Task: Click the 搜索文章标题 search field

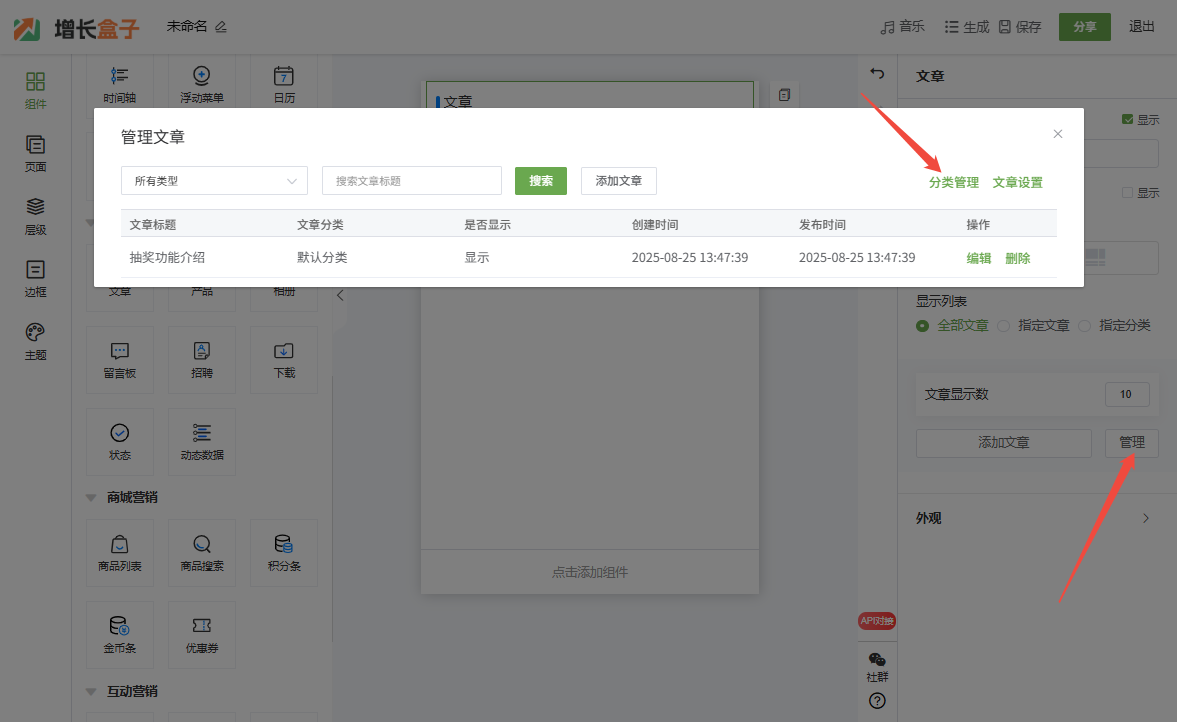Action: [411, 181]
